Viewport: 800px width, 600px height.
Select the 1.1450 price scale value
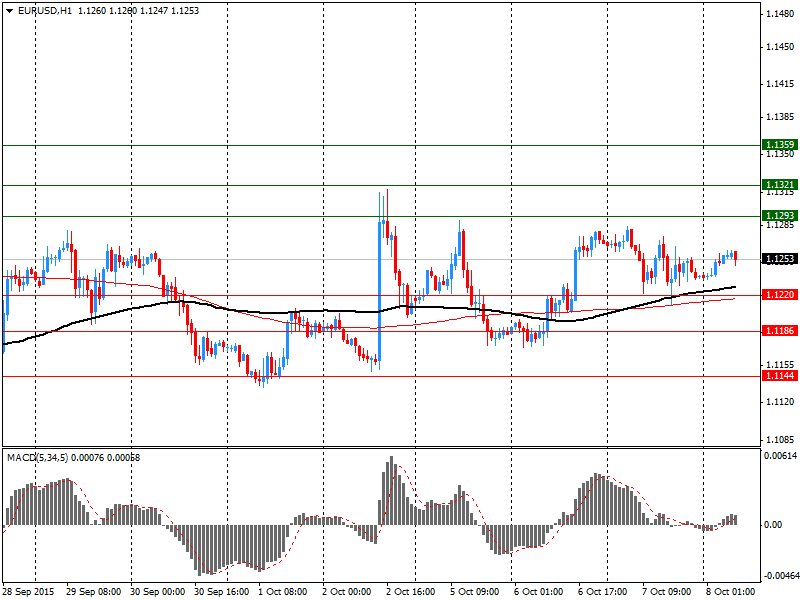tap(780, 47)
